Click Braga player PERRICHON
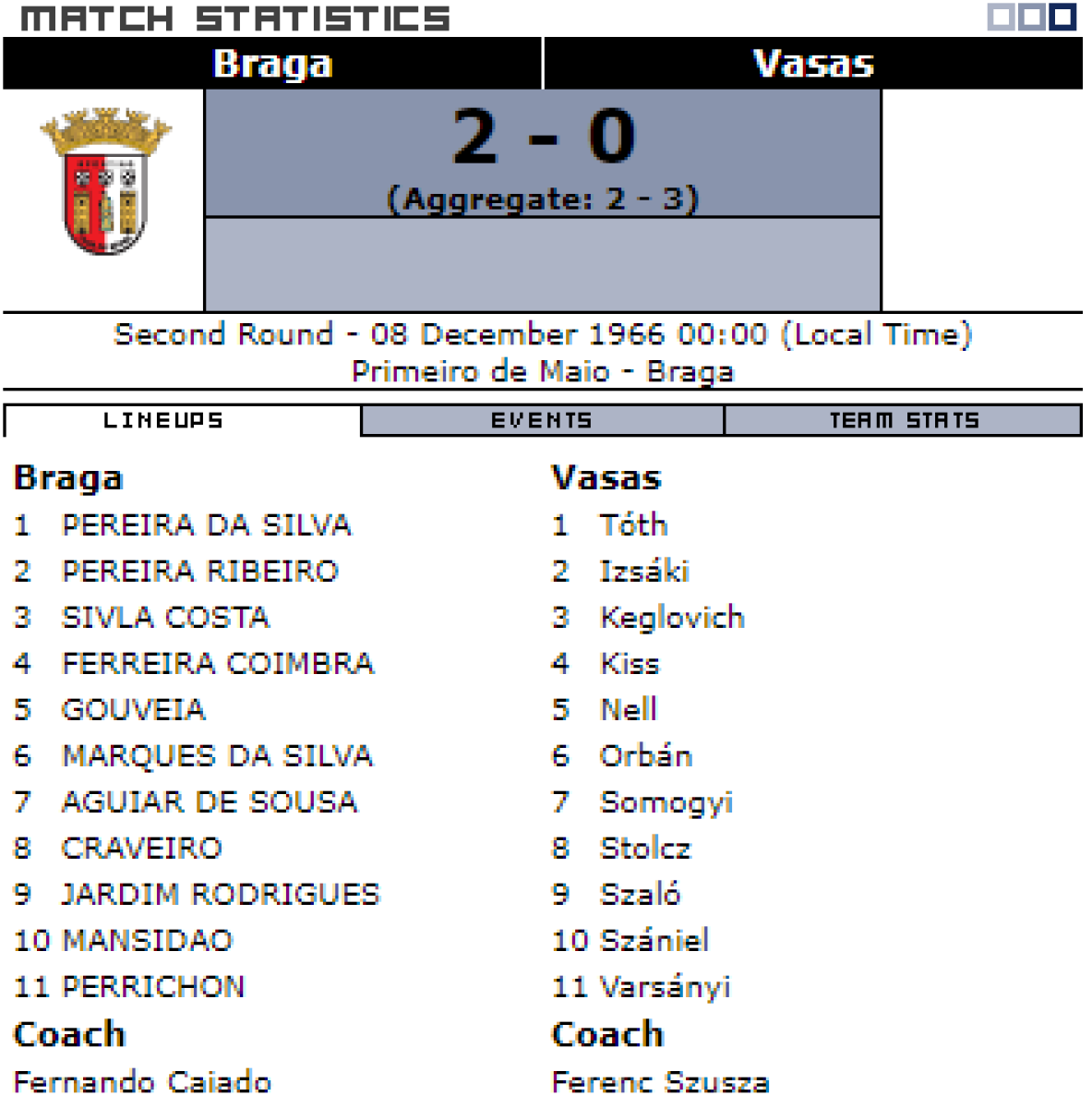 coord(153,987)
